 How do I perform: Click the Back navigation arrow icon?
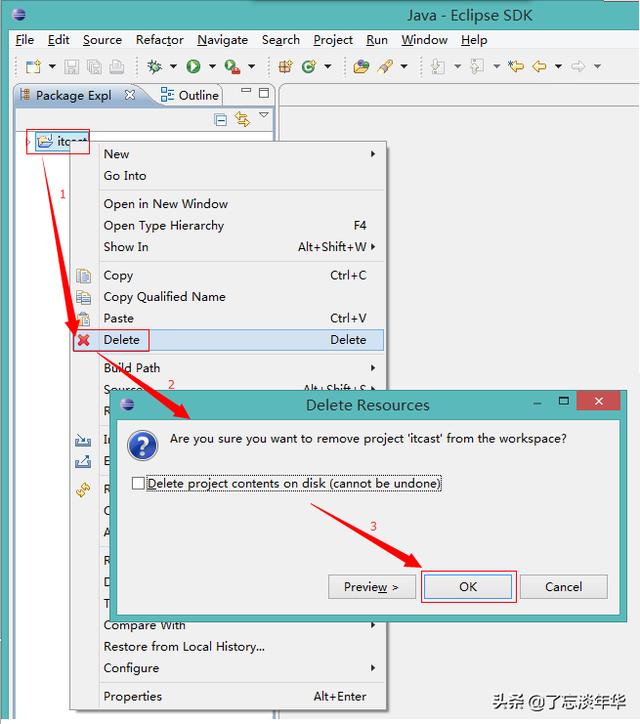(539, 66)
